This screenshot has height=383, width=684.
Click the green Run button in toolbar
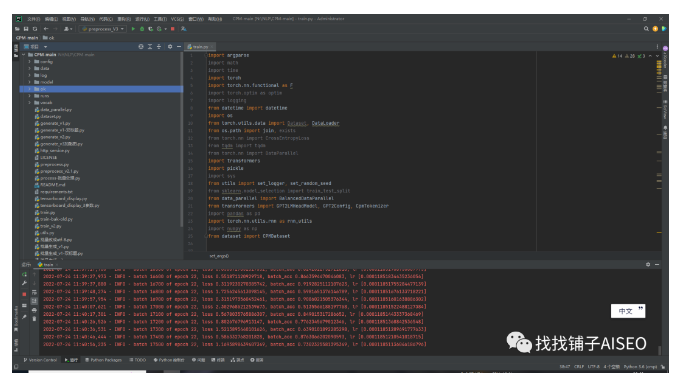tap(133, 29)
